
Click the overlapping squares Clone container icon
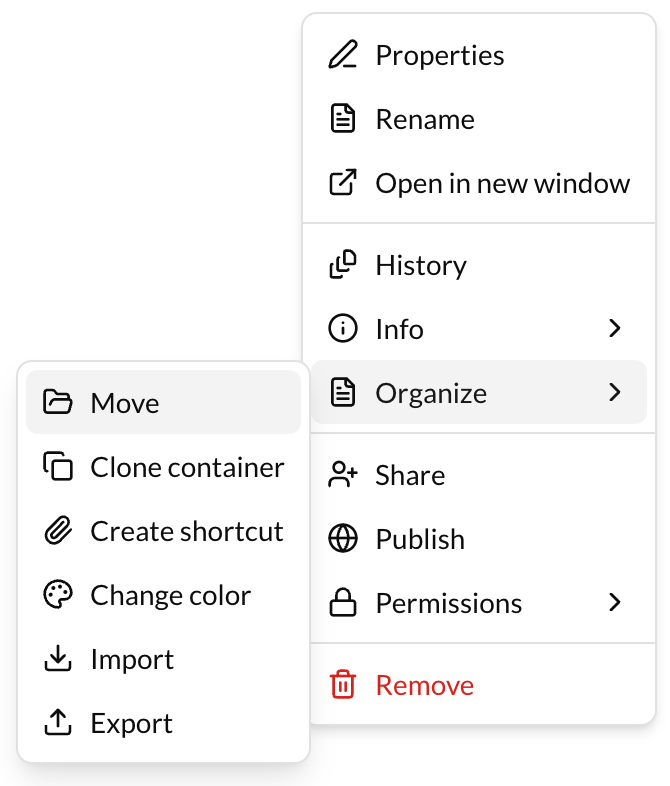(x=58, y=466)
